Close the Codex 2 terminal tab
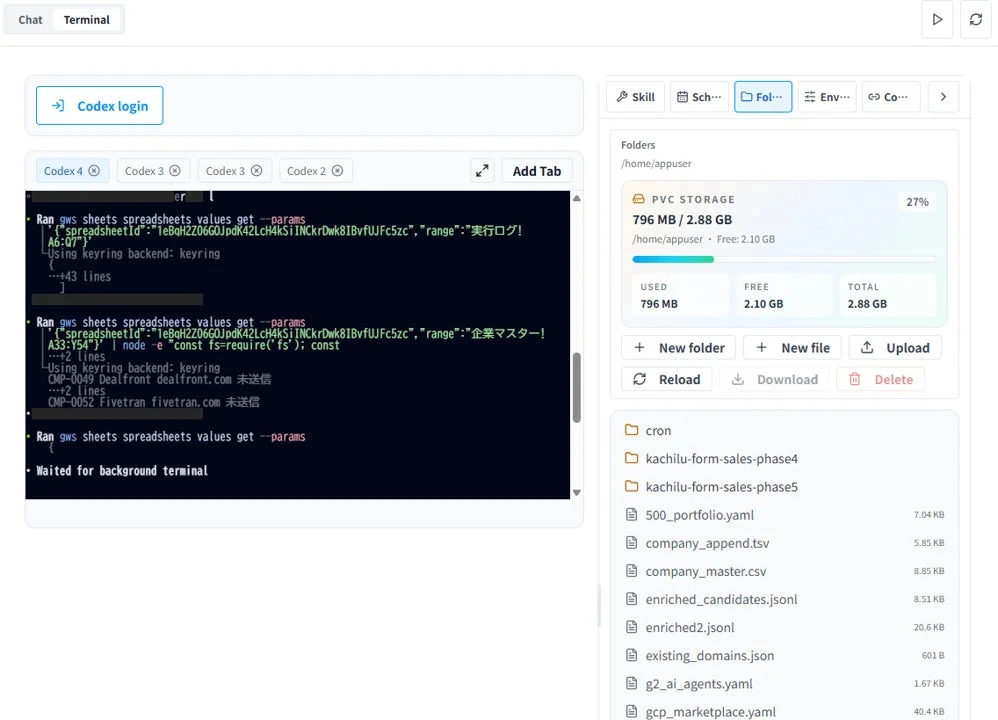The width and height of the screenshot is (998, 720). [339, 170]
